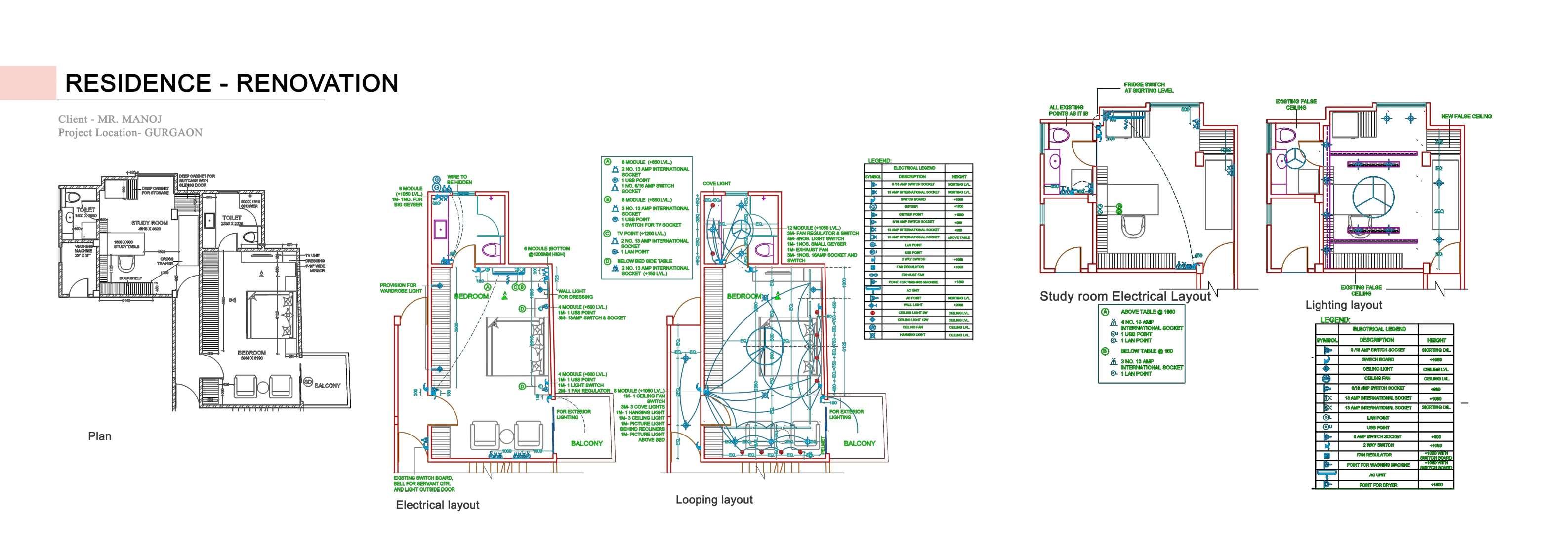The image size is (1568, 554).
Task: Click the RESIDENCE - RENOVATION title
Action: click(231, 82)
